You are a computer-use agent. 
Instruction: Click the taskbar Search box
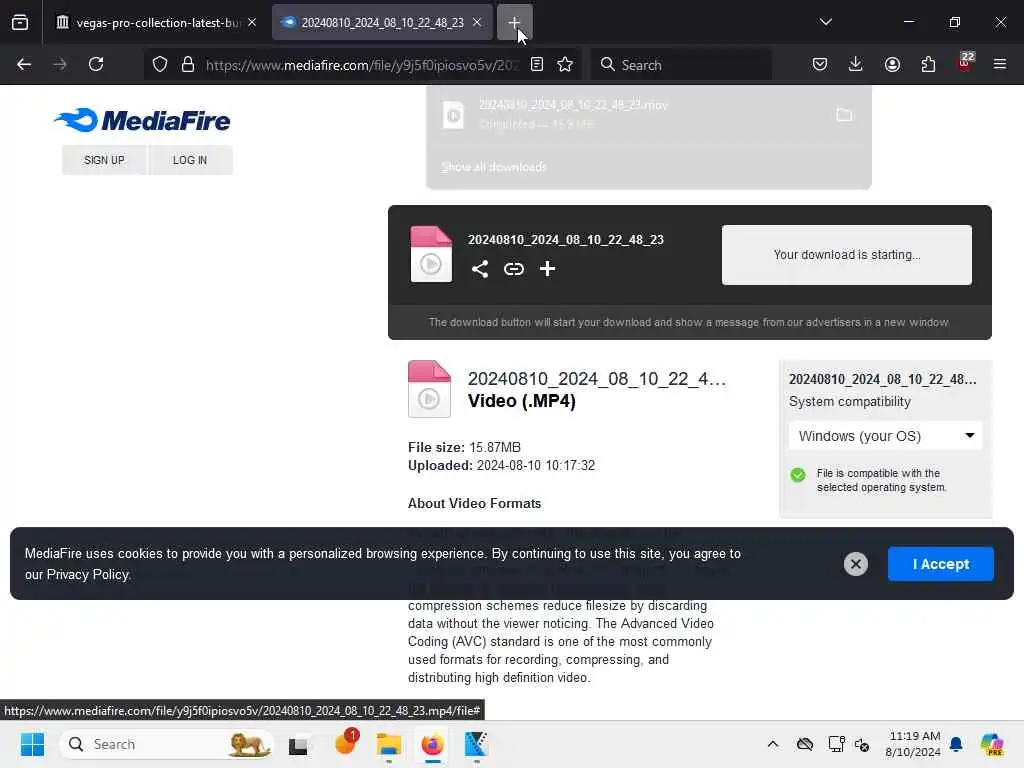[x=167, y=744]
